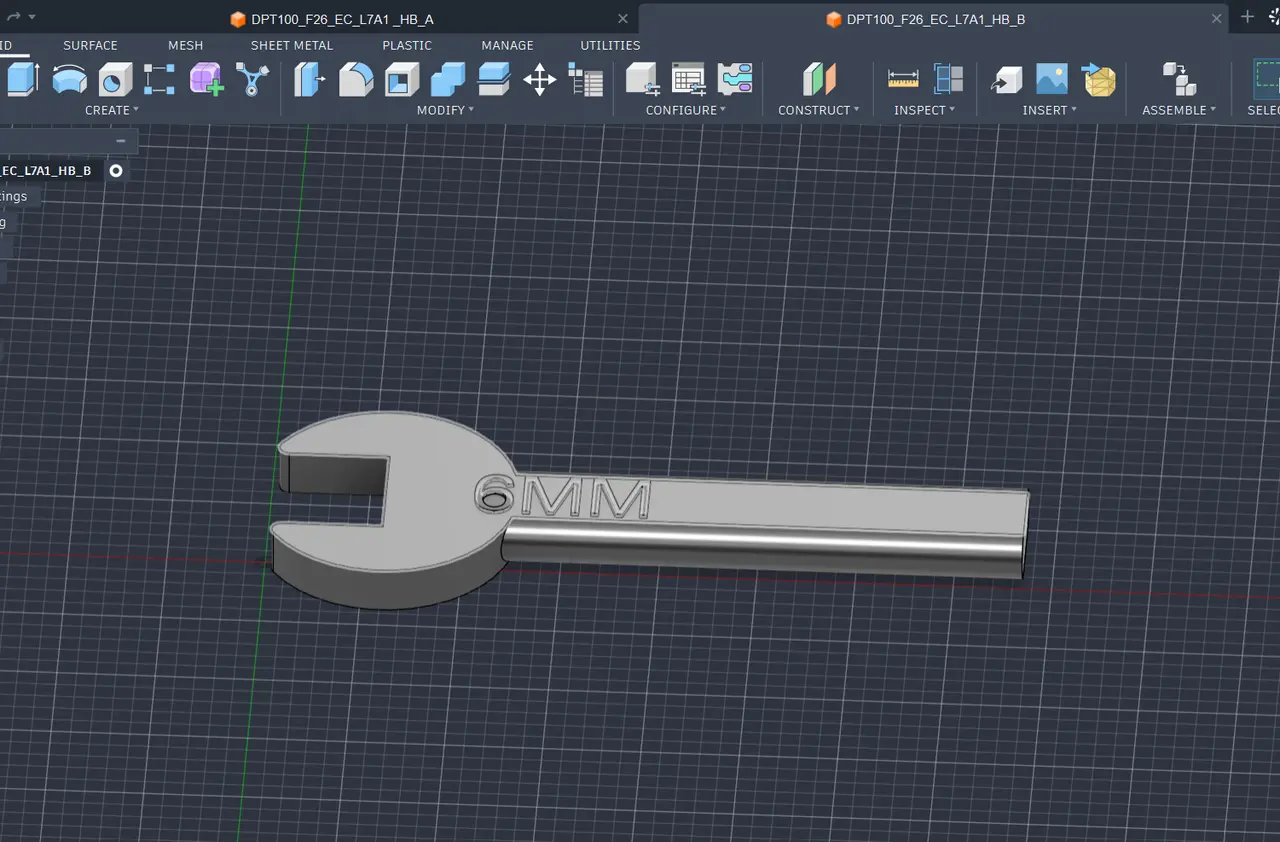The width and height of the screenshot is (1280, 842).
Task: Expand the INSERT dropdown menu
Action: [x=1050, y=110]
